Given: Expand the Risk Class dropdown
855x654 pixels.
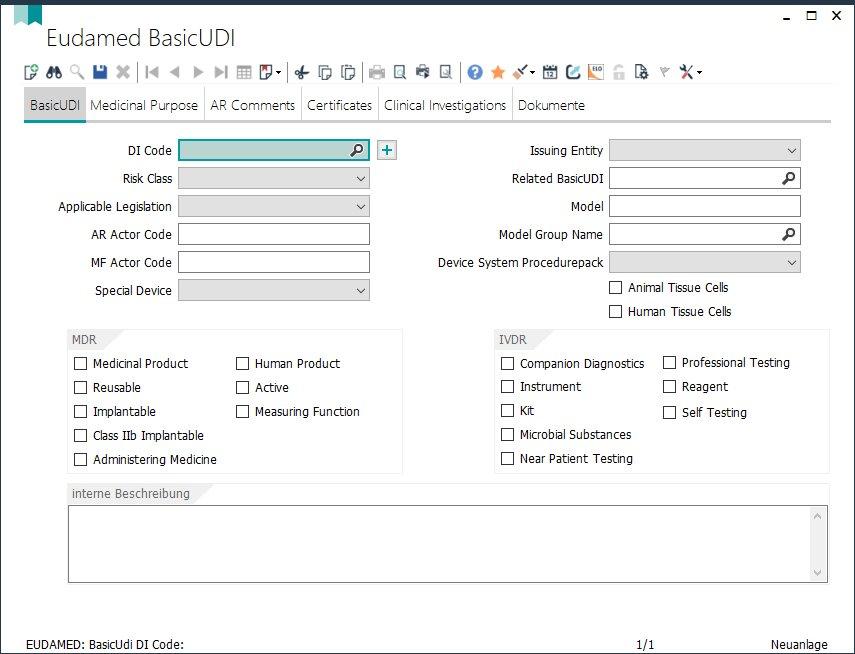Looking at the screenshot, I should click(360, 178).
